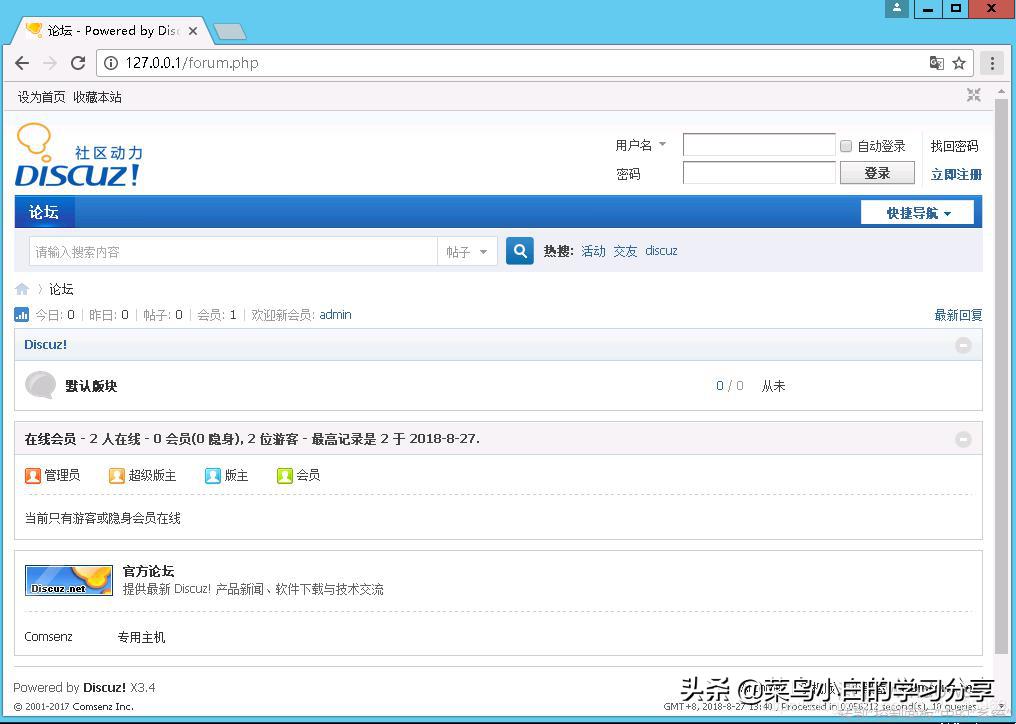Click the home icon in the breadcrumb
This screenshot has width=1016, height=724.
[22, 289]
